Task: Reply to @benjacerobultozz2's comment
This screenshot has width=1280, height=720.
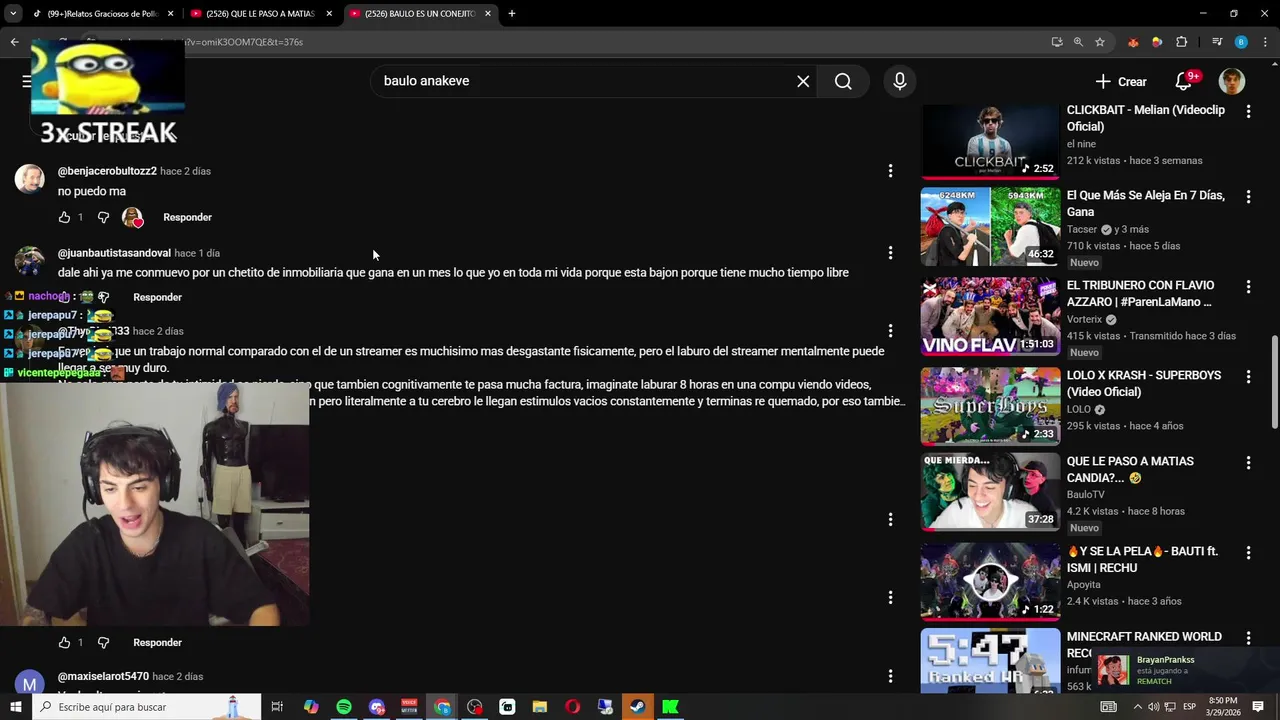Action: (x=187, y=217)
